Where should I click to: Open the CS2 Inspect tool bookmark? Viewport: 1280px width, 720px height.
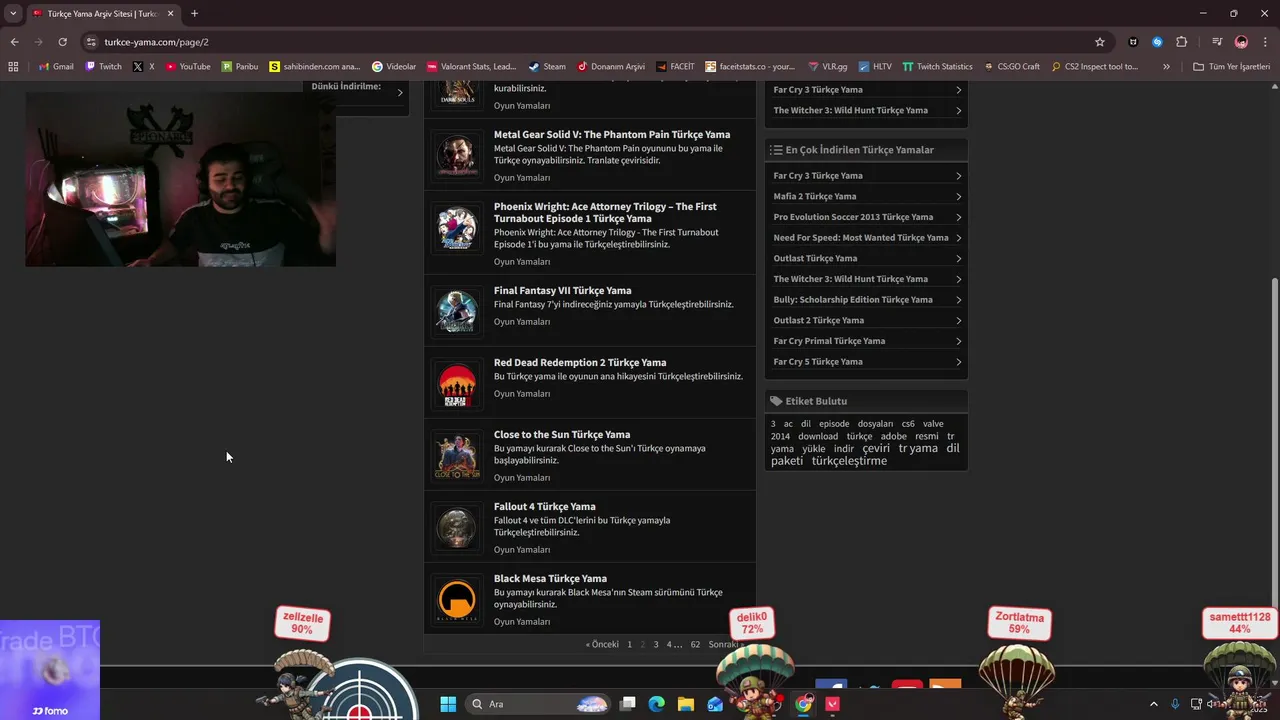tap(1095, 66)
